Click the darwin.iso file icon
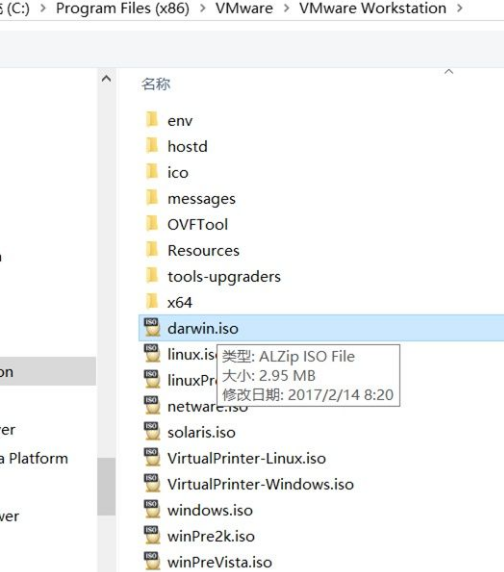504x572 pixels. [x=152, y=327]
